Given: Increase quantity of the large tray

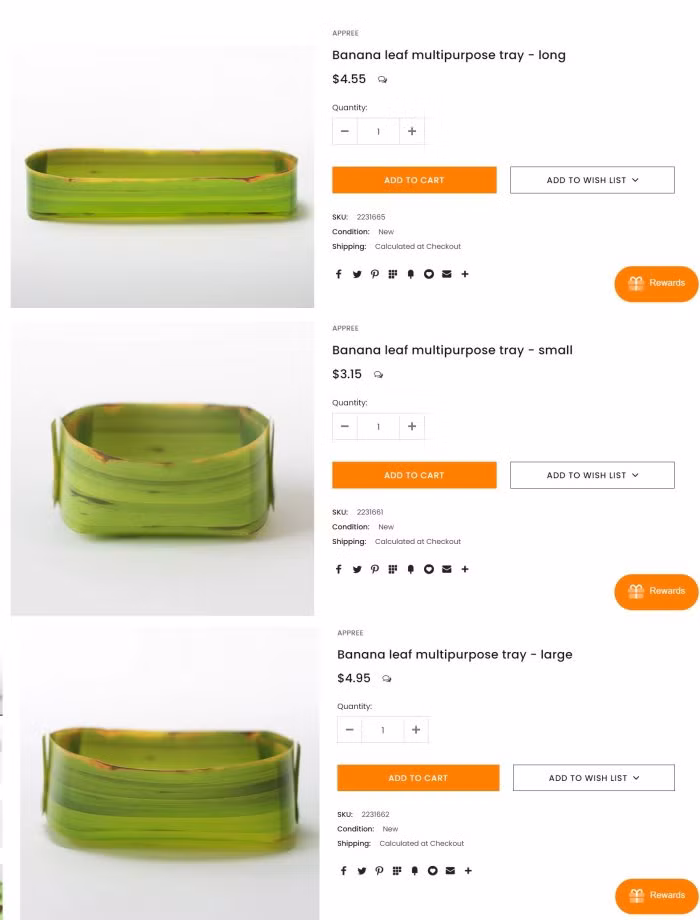Looking at the screenshot, I should coord(415,729).
